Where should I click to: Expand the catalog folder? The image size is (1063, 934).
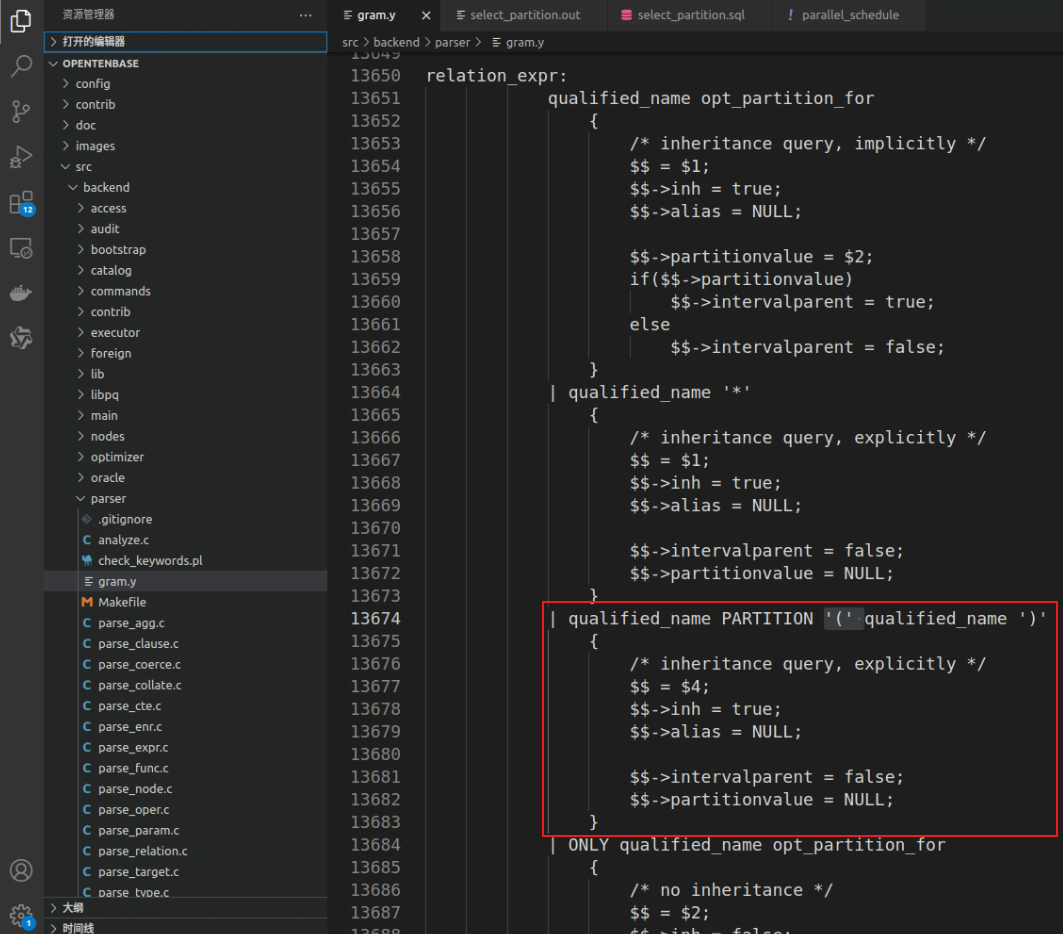click(x=186, y=270)
